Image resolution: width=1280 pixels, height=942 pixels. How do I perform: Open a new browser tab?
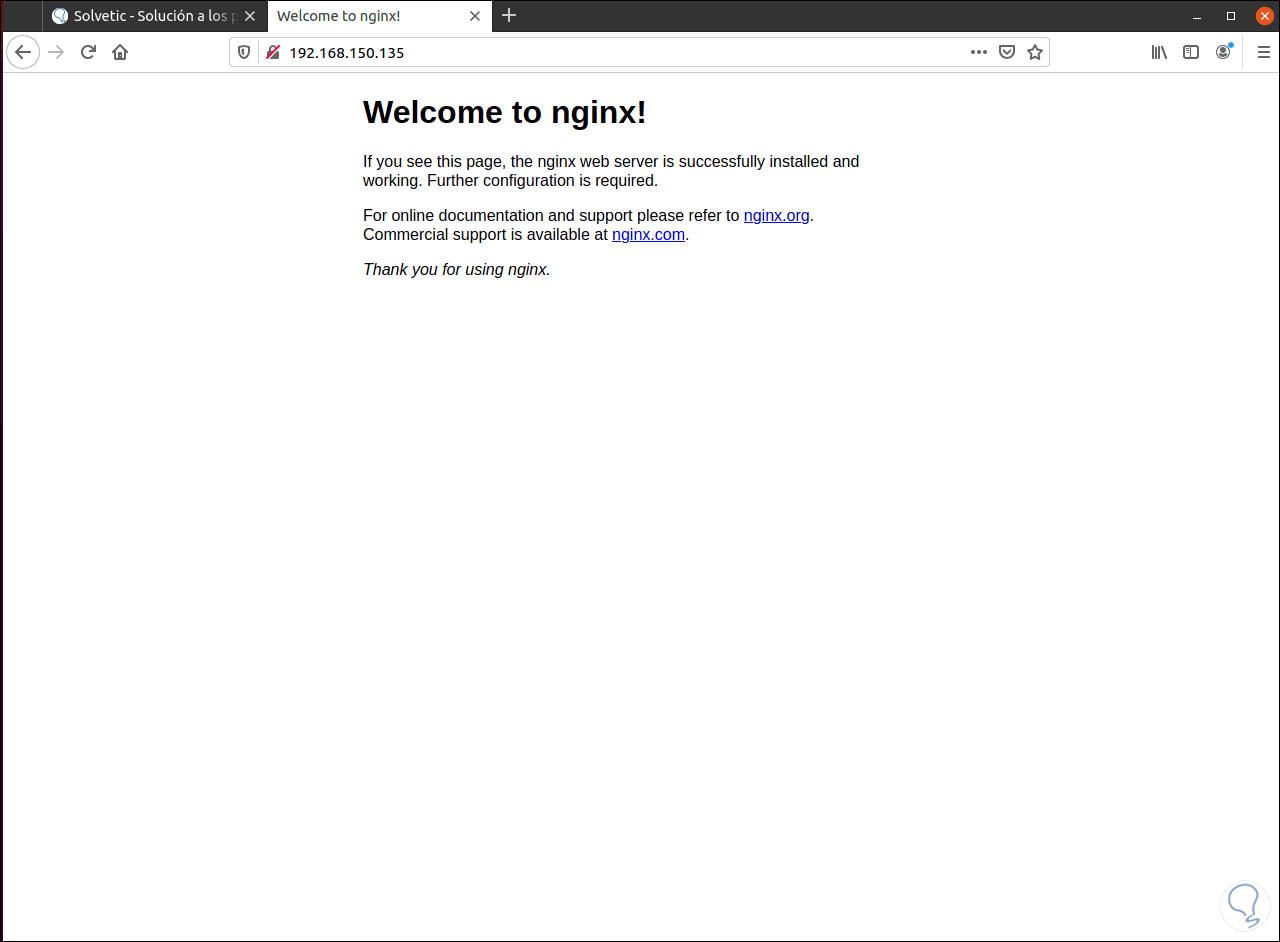coord(510,15)
